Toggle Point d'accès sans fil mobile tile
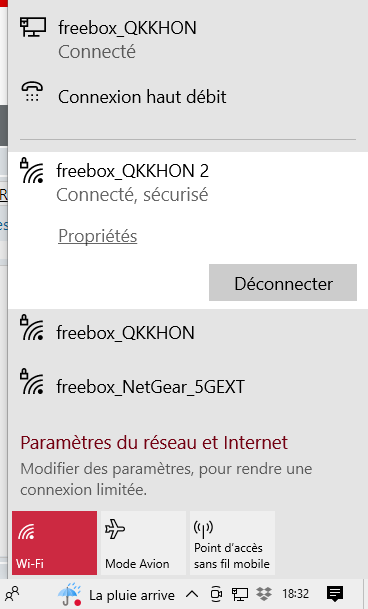This screenshot has height=609, width=368. coord(232,543)
